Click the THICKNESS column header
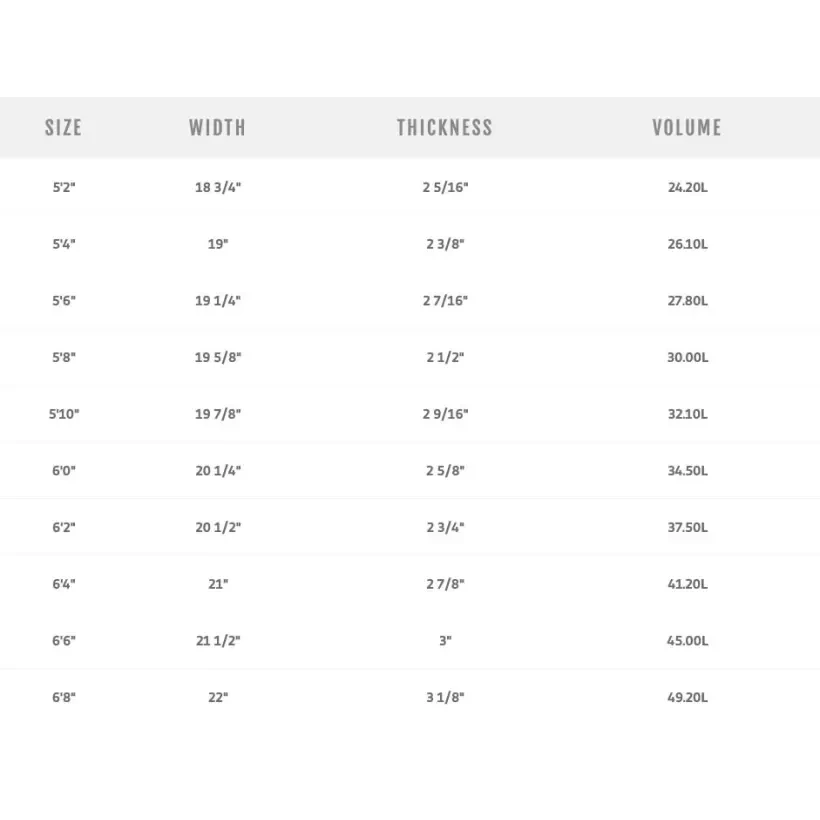 click(x=445, y=127)
